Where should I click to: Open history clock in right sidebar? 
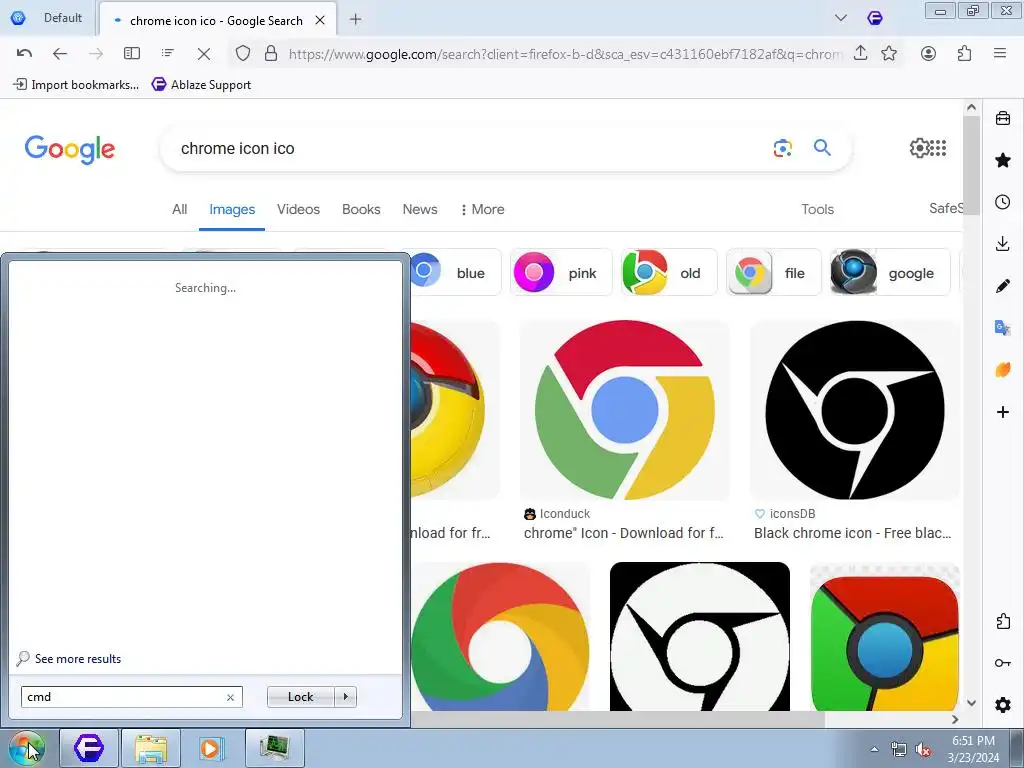(1002, 202)
